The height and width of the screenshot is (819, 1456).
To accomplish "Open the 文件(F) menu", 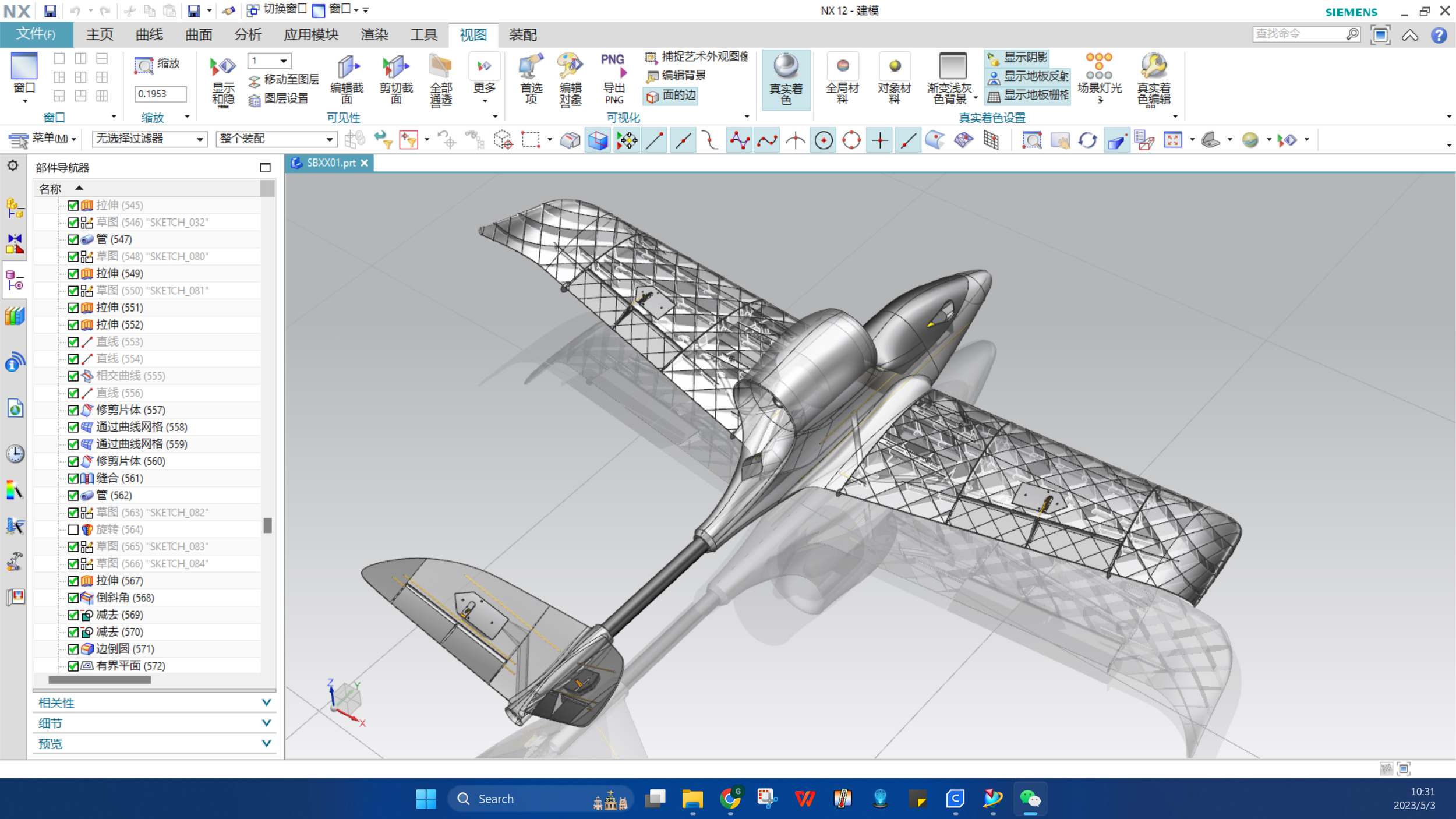I will [x=36, y=34].
